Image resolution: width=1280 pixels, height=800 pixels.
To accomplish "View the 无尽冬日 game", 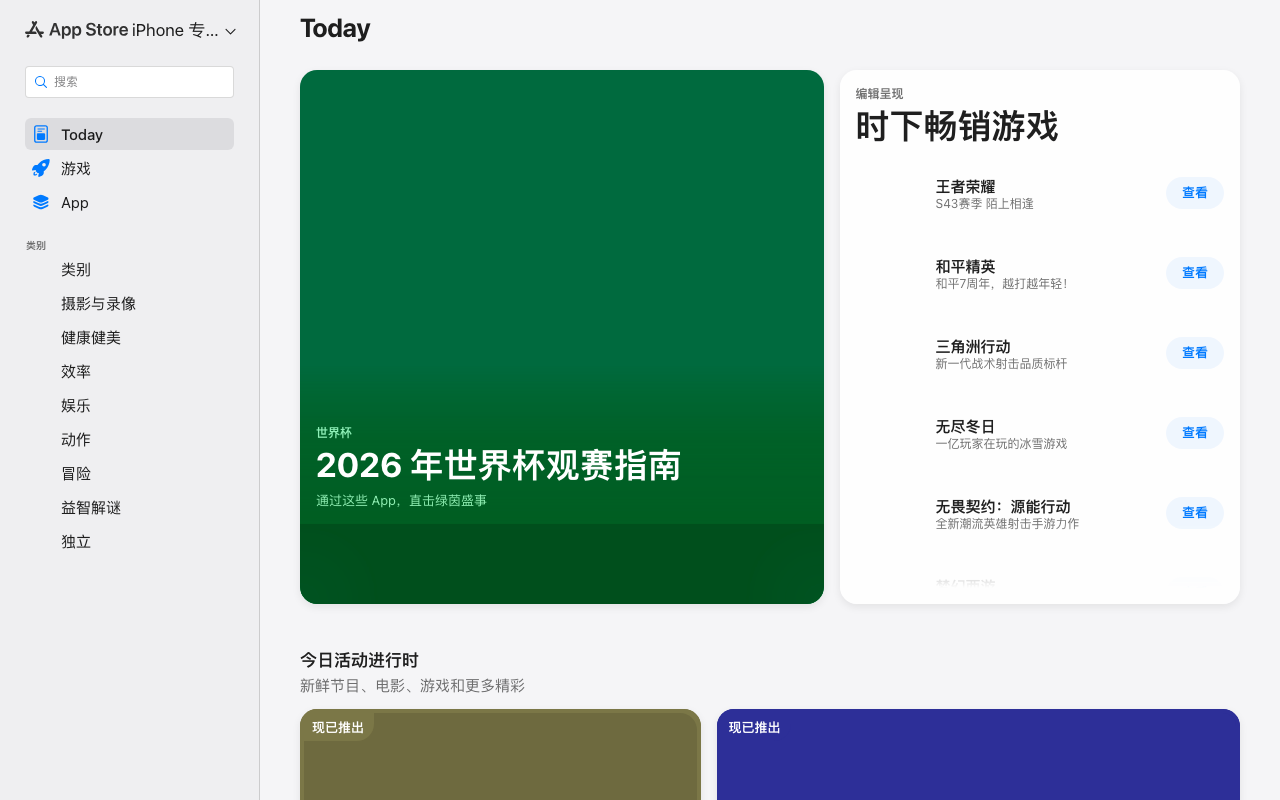I will tap(1195, 433).
